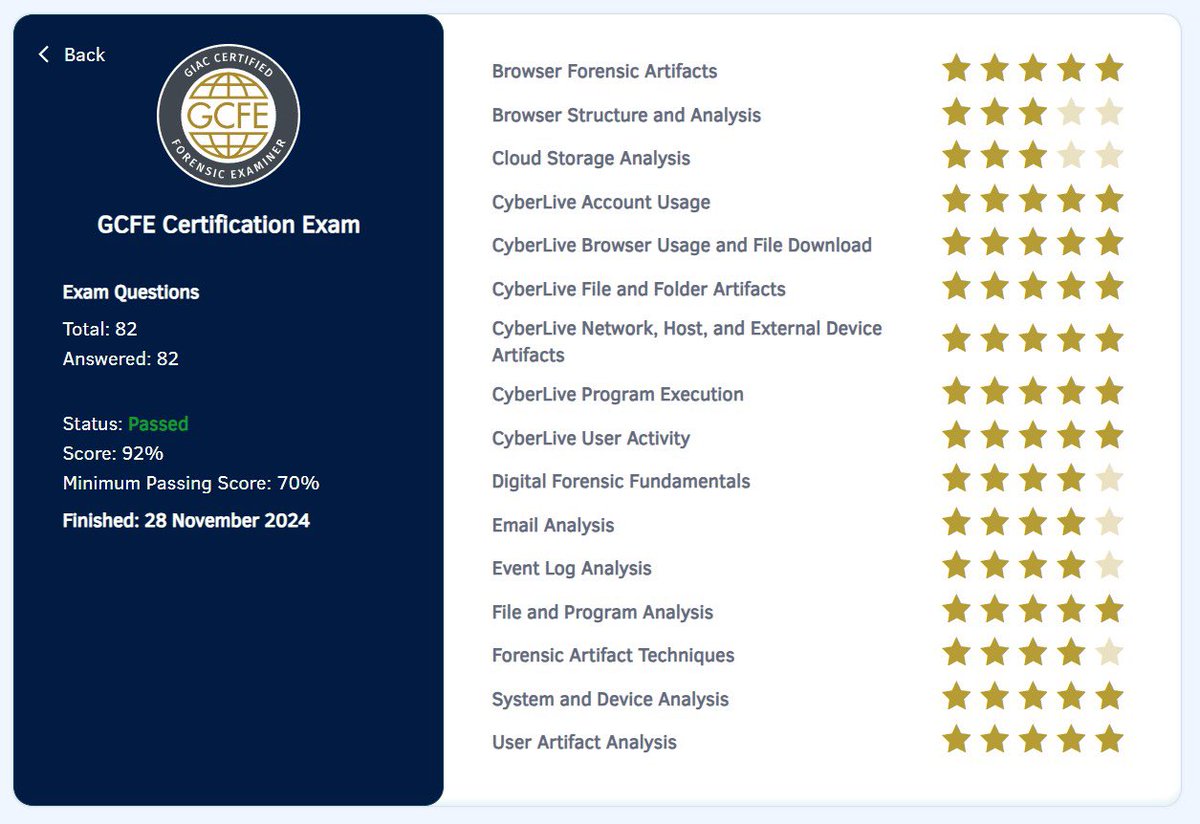Screen dimensions: 1200x824
Task: Click faded fifth star of Digital Forensic Fundamentals
Action: click(1109, 478)
